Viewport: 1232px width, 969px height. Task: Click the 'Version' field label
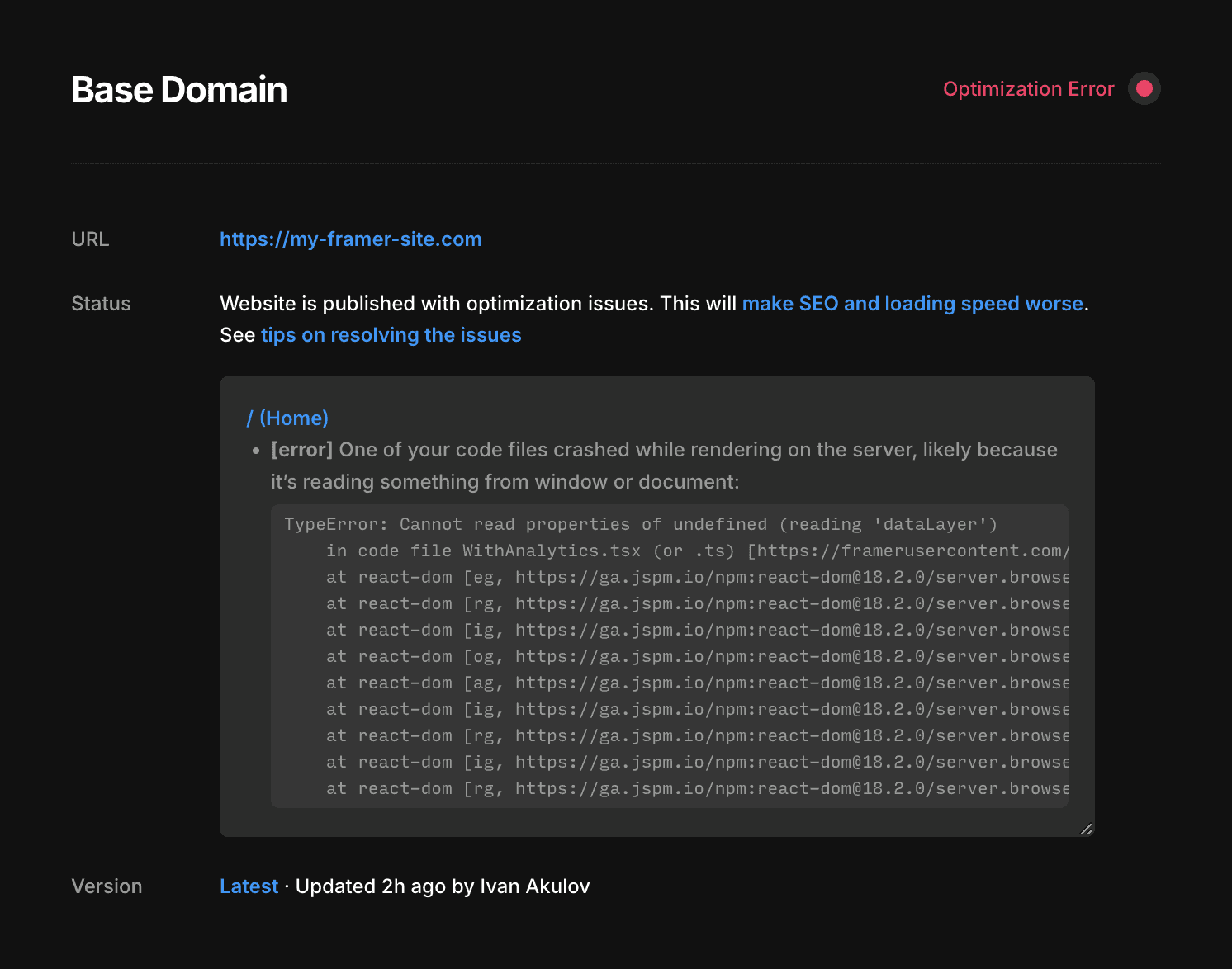(x=107, y=886)
